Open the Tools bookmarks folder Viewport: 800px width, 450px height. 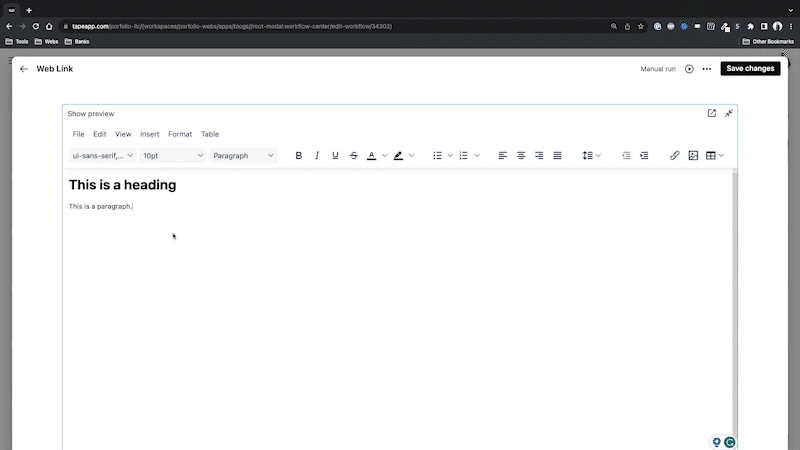(x=17, y=42)
